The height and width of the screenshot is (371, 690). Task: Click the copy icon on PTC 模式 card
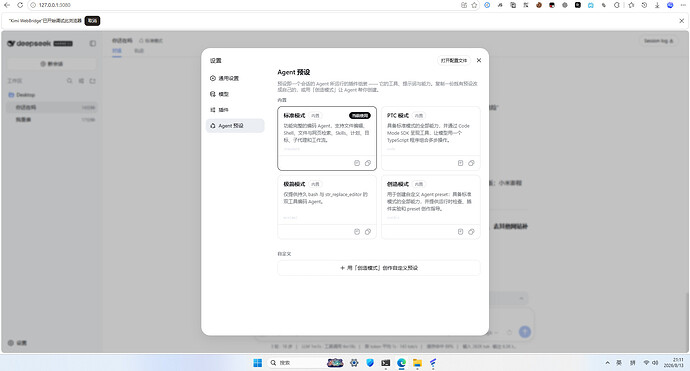click(471, 163)
